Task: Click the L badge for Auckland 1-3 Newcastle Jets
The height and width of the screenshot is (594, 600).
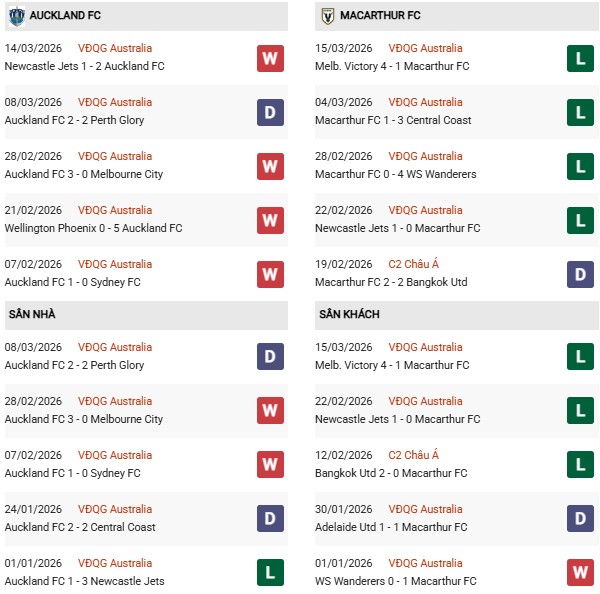Action: [270, 573]
